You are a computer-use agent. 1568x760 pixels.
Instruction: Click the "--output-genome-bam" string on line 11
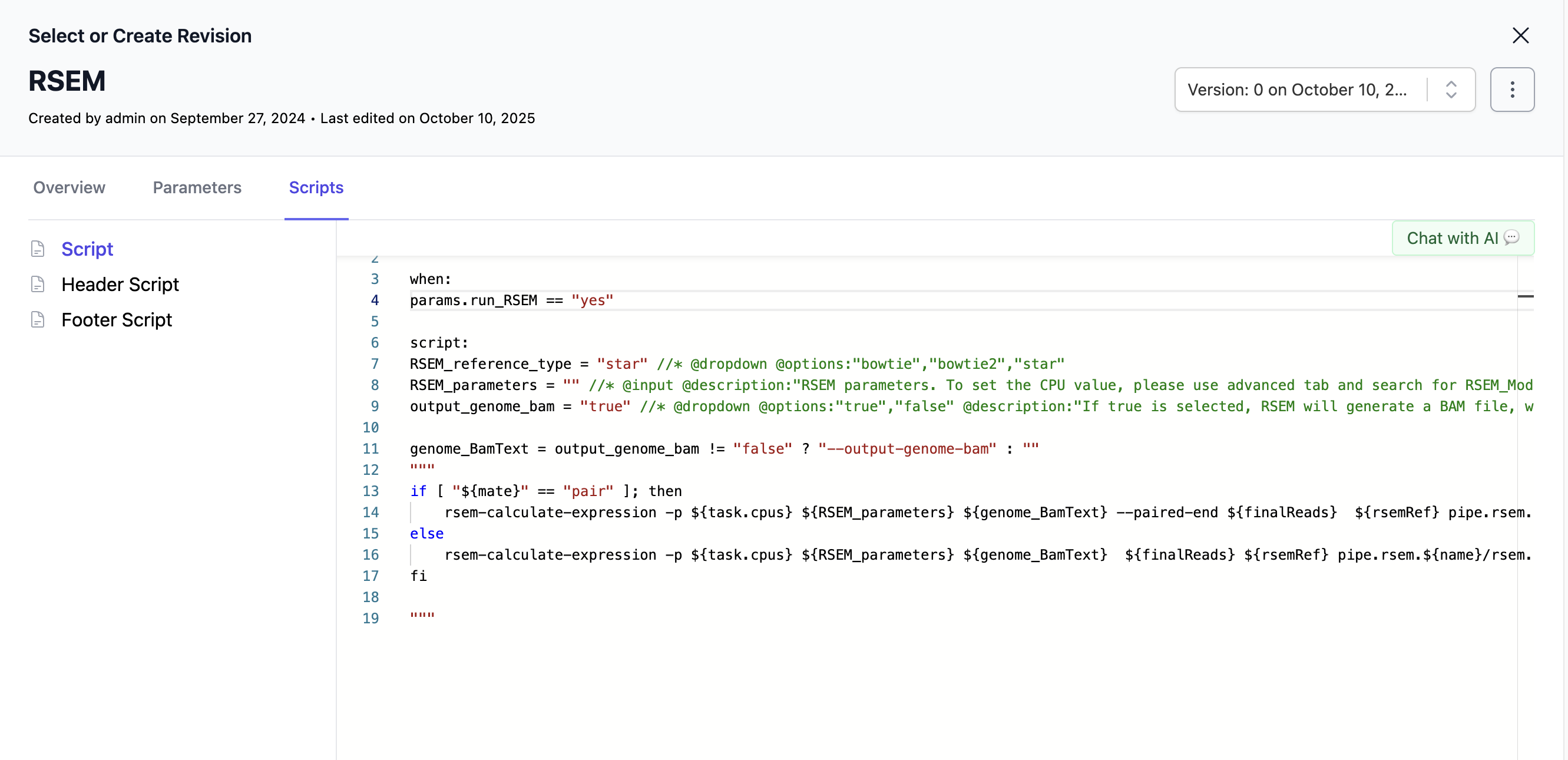pyautogui.click(x=907, y=449)
